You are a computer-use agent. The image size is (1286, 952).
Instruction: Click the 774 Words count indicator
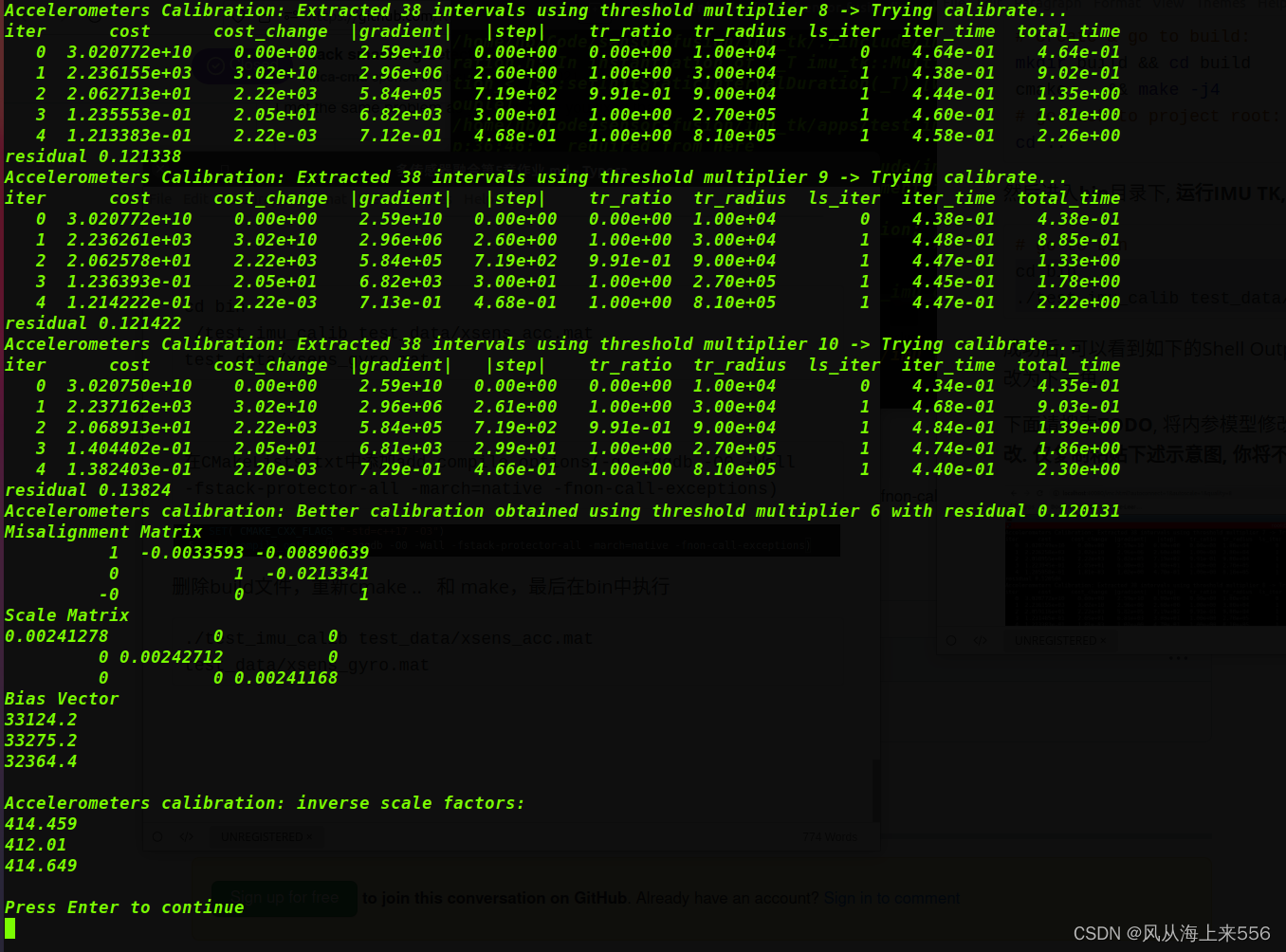point(830,835)
